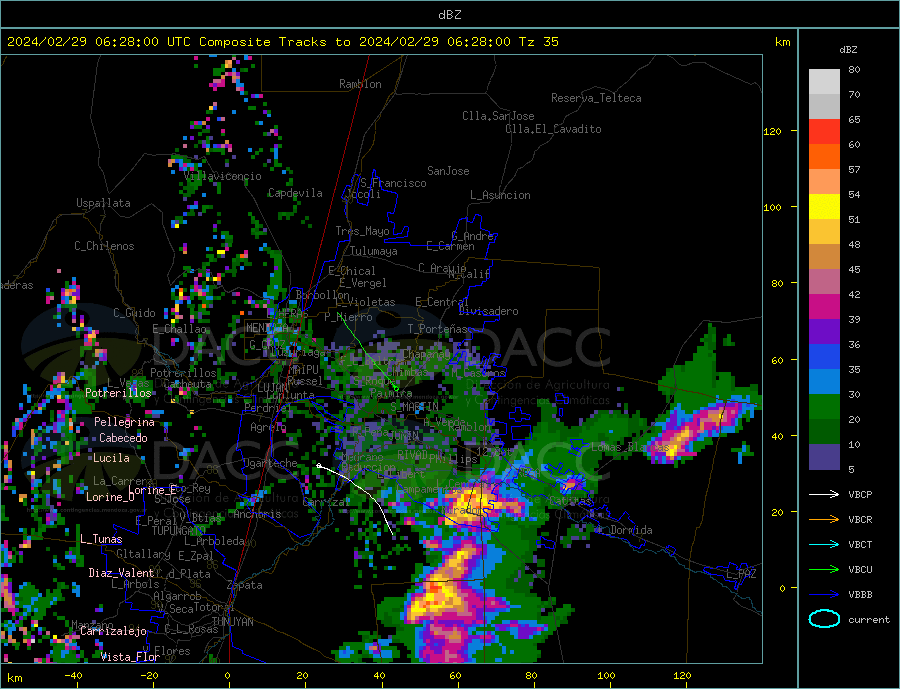
Task: Click the 'S_Francisco' map label
Action: (393, 183)
